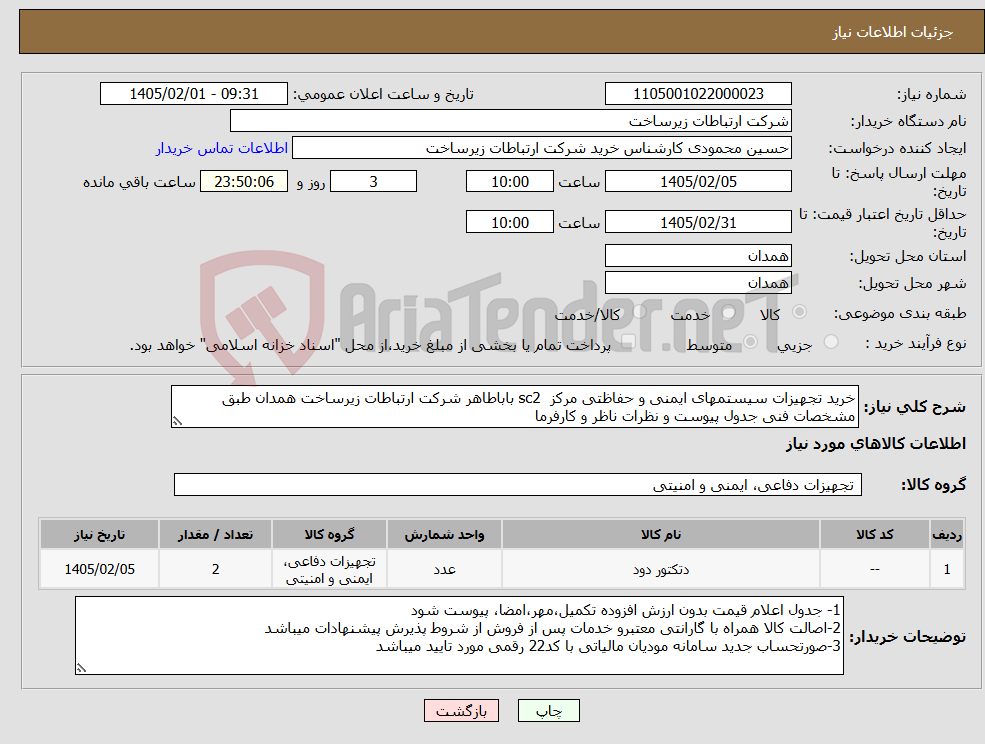This screenshot has height=744, width=985.
Task: Click the ردیف column header
Action: click(x=947, y=535)
